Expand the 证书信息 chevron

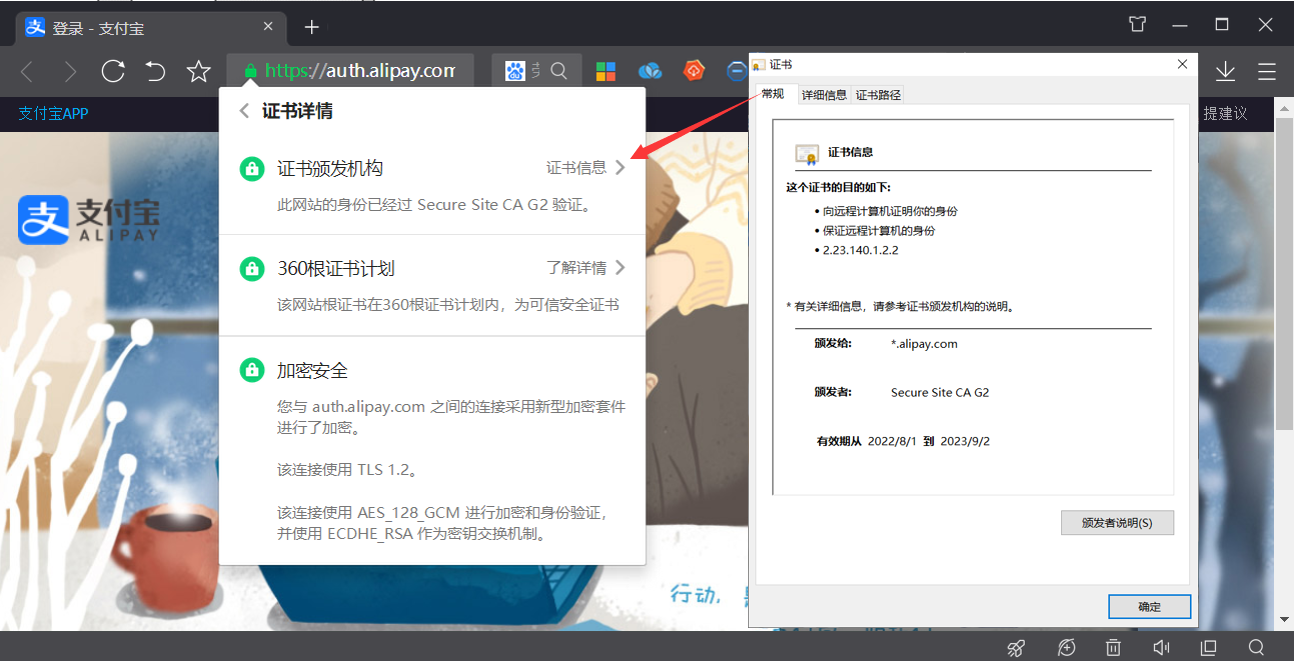pyautogui.click(x=620, y=168)
